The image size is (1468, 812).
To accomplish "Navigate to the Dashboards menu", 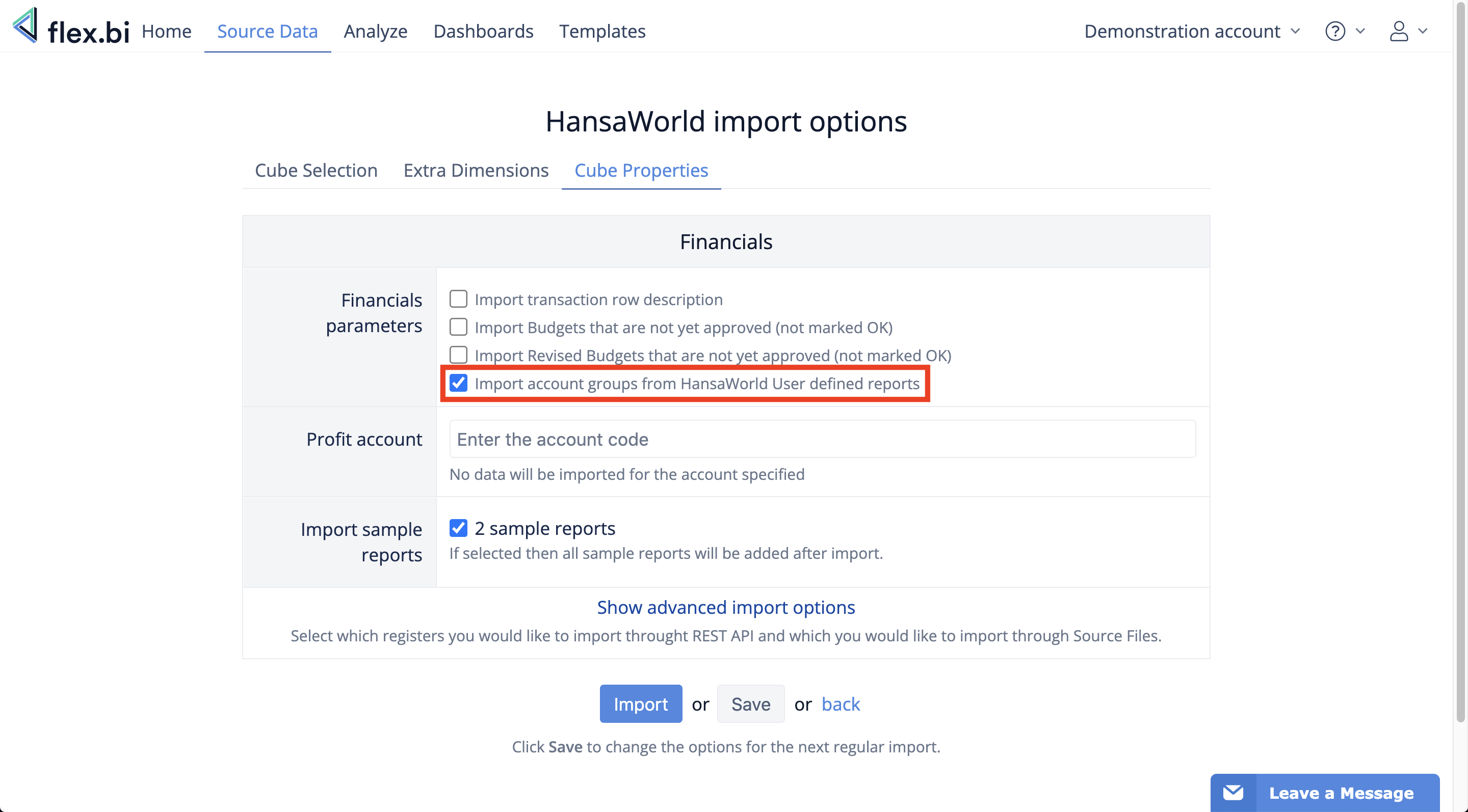I will [483, 31].
